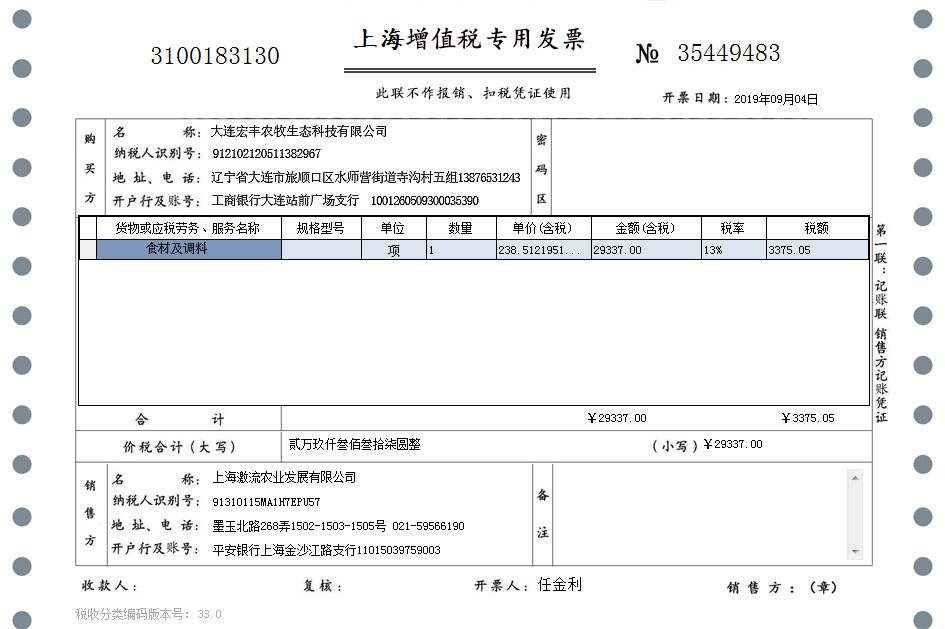Click the buyer name field 大连宏丰农牧生态科技有限公司

tap(299, 132)
